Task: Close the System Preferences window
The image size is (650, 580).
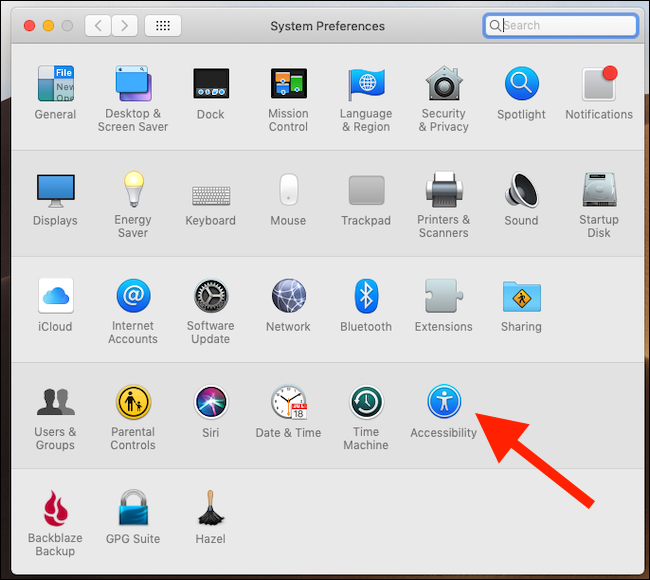Action: pos(29,26)
